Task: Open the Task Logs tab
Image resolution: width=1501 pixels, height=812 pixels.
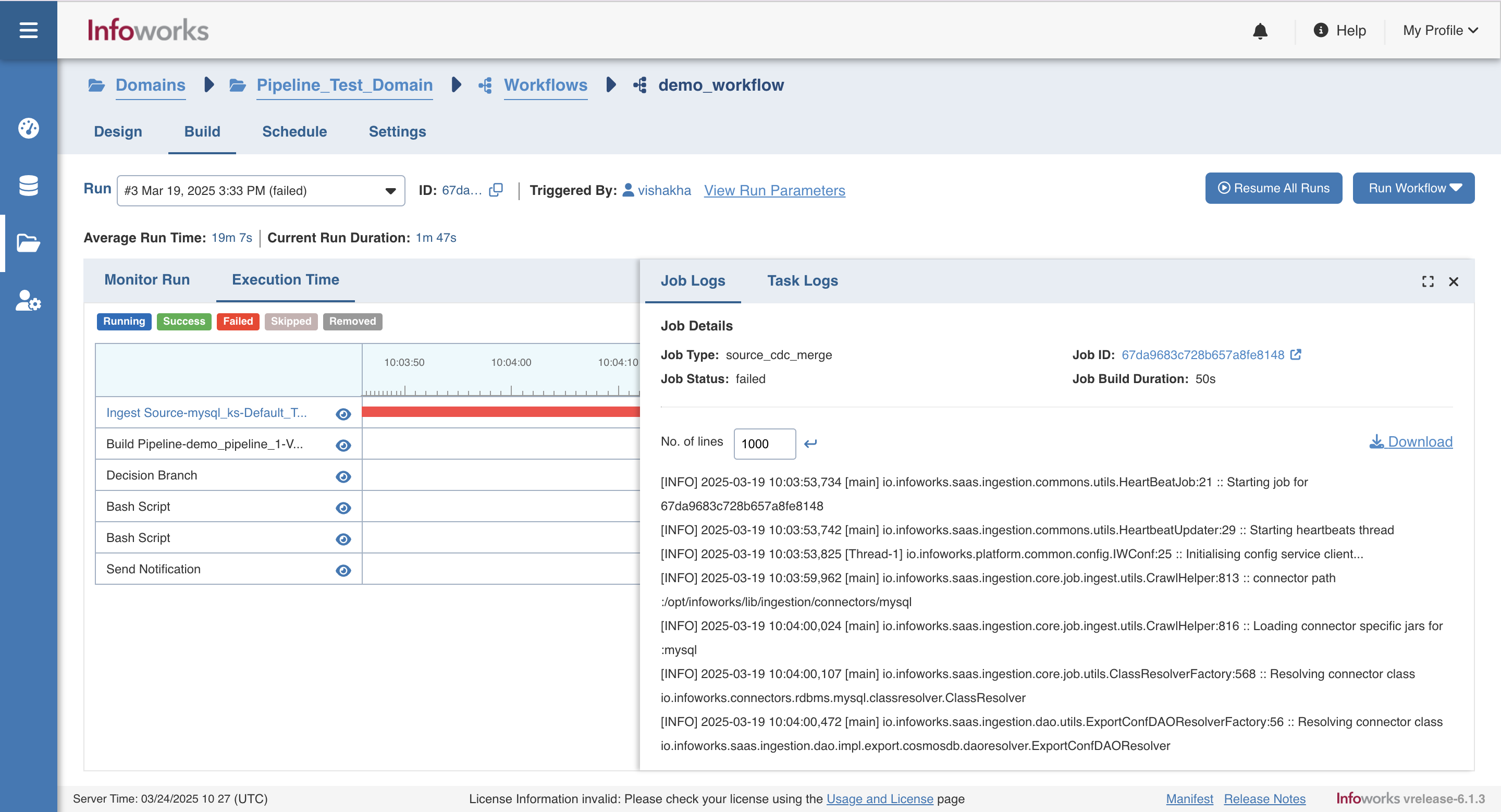Action: tap(803, 281)
